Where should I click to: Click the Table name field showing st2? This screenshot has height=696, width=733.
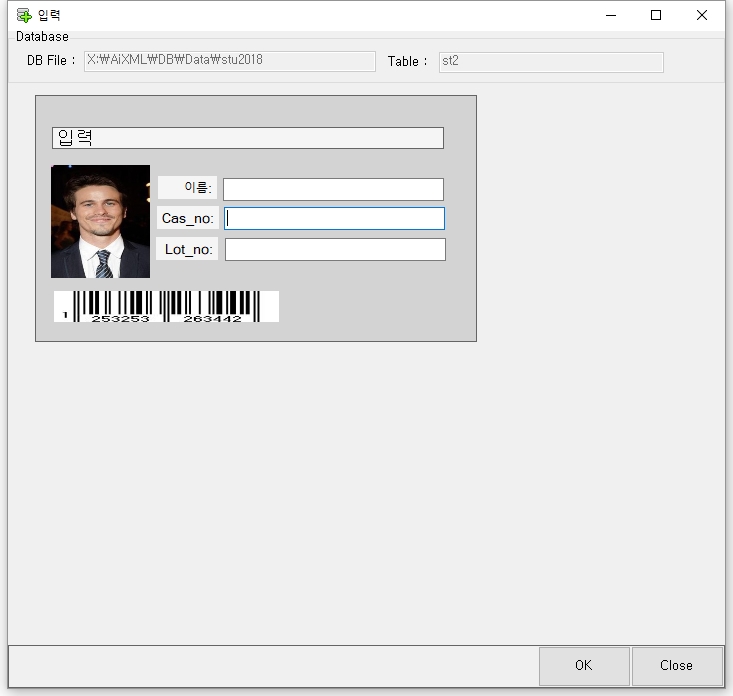click(x=550, y=62)
